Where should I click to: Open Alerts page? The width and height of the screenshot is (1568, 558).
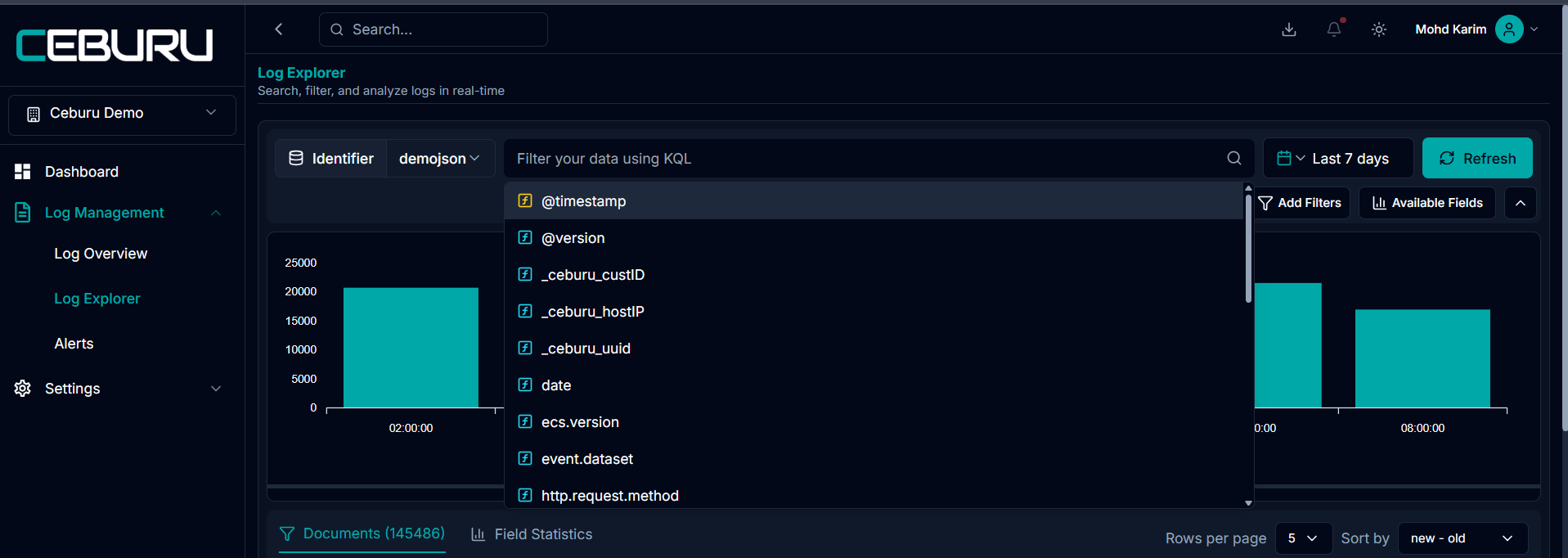(x=74, y=344)
